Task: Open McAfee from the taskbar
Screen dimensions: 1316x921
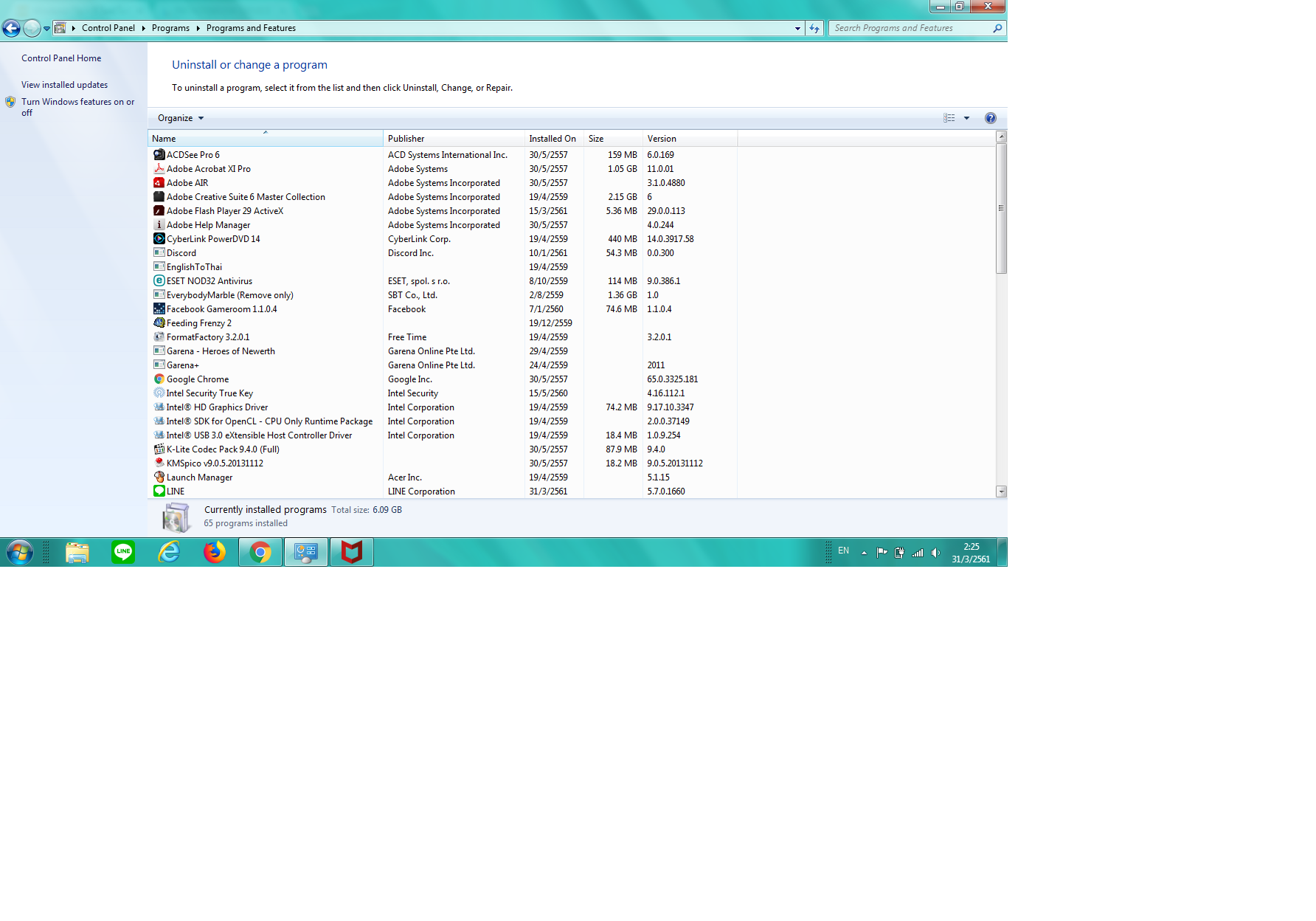Action: [352, 552]
